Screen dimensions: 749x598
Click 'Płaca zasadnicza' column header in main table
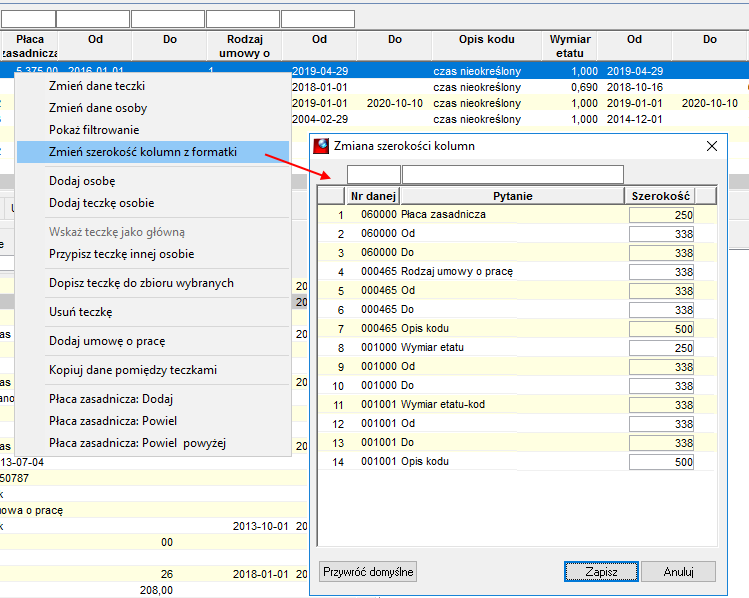(x=30, y=46)
